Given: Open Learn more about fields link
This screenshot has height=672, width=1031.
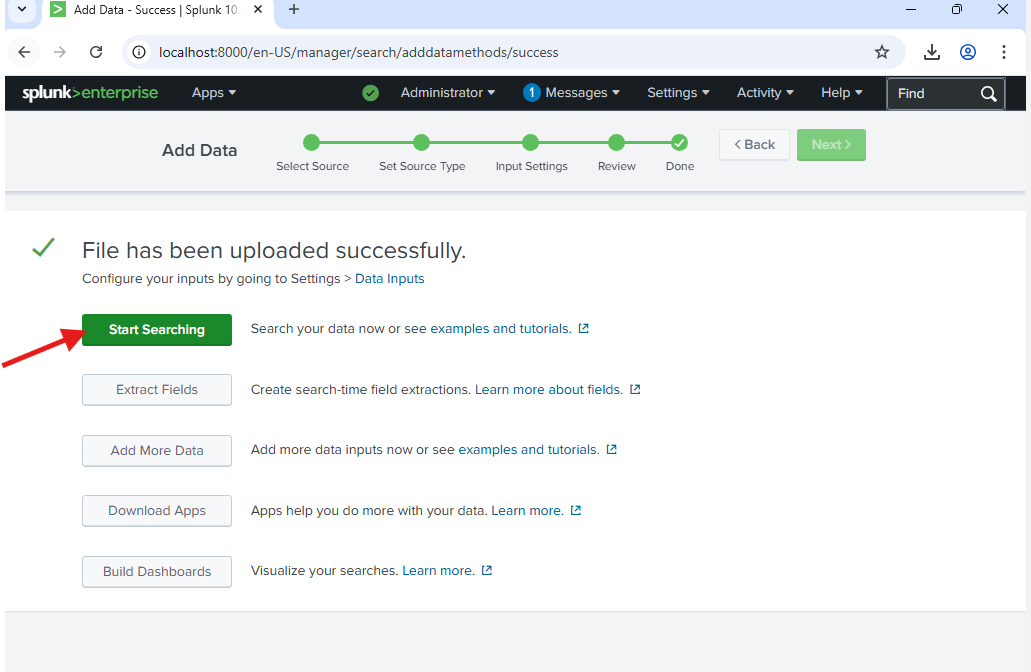Looking at the screenshot, I should pos(548,390).
